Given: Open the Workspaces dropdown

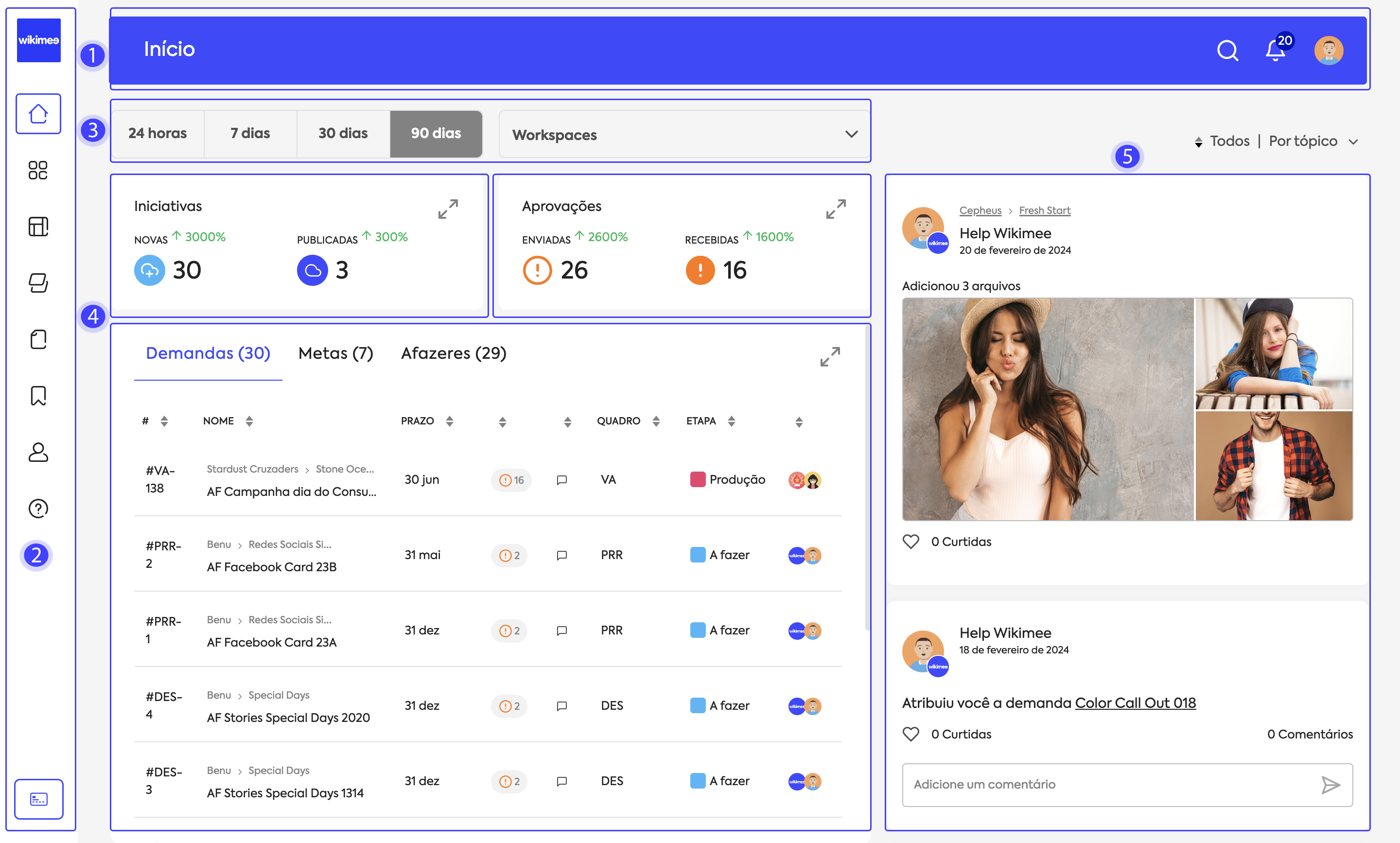Looking at the screenshot, I should point(684,135).
